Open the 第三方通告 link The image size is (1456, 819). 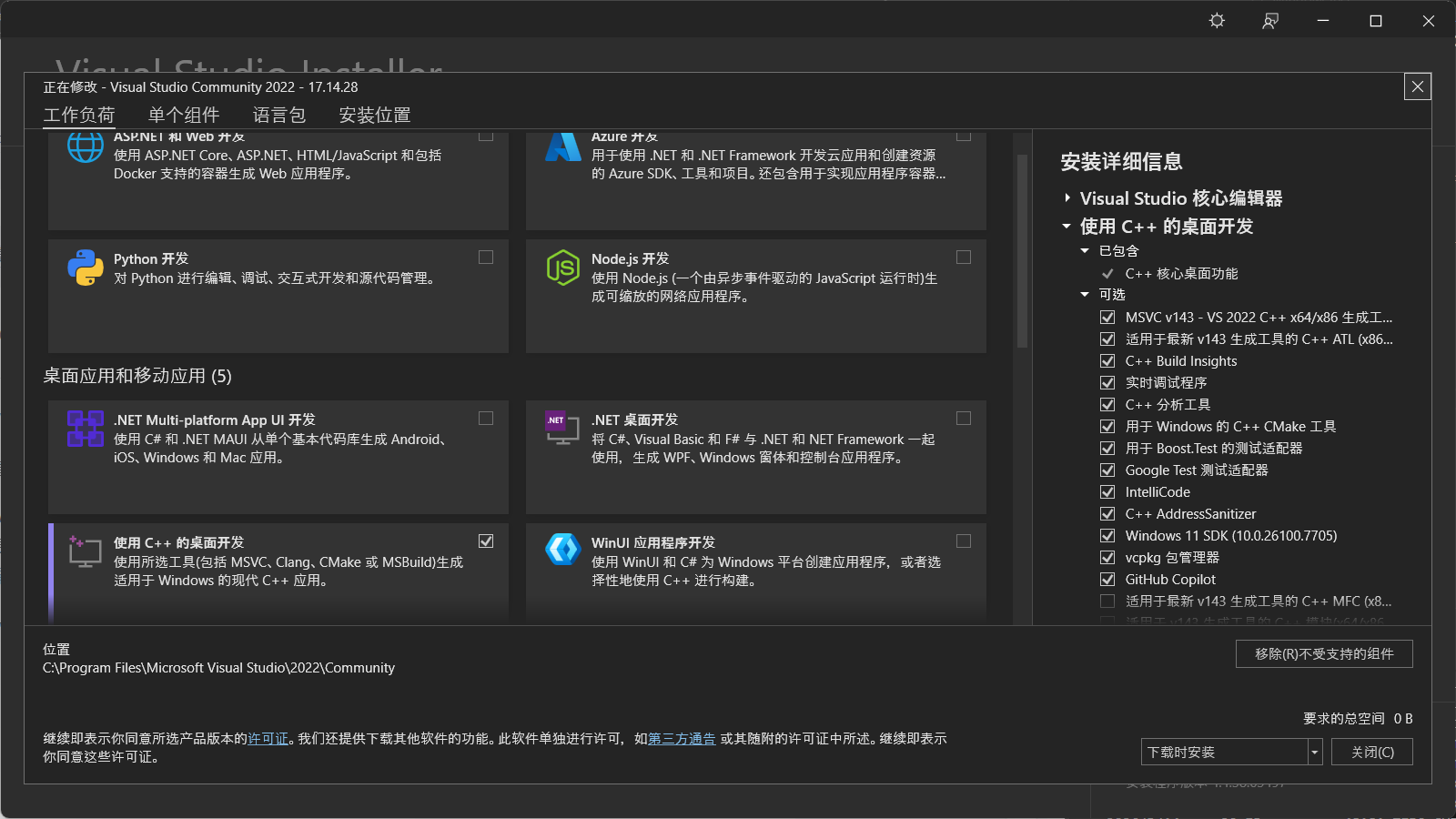tap(682, 739)
